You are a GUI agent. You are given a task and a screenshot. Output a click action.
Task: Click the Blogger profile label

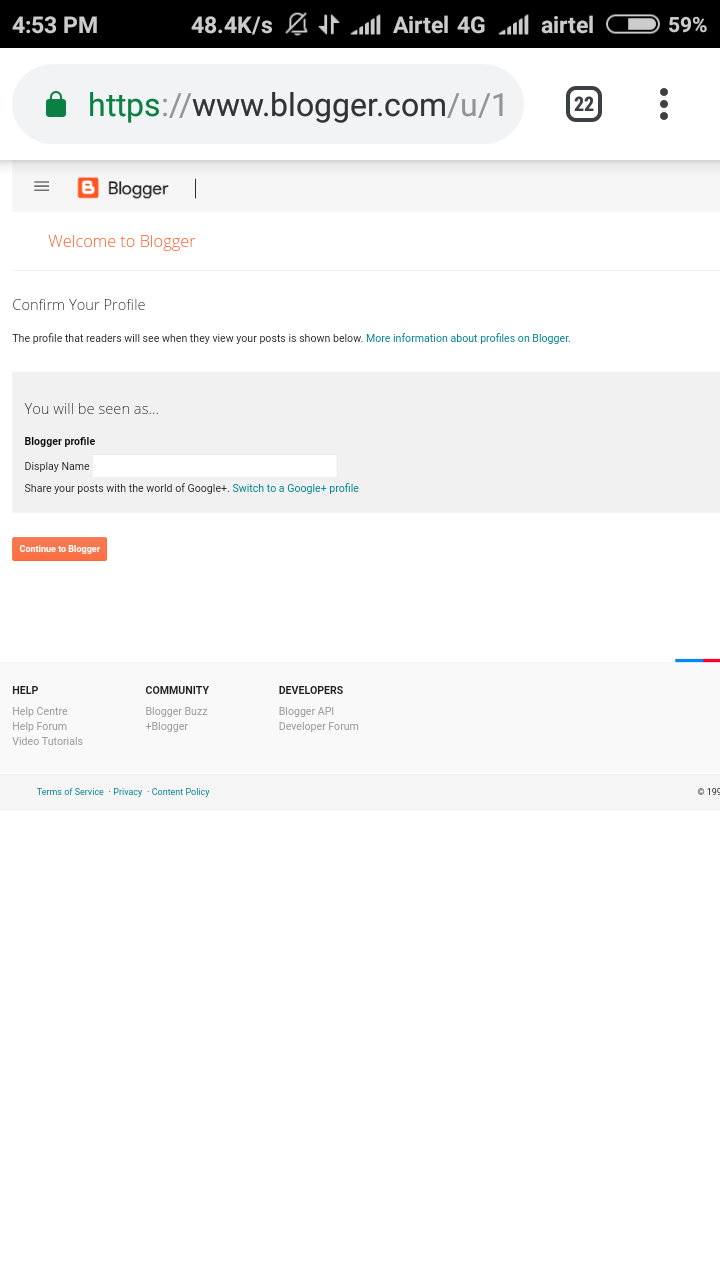[x=60, y=442]
